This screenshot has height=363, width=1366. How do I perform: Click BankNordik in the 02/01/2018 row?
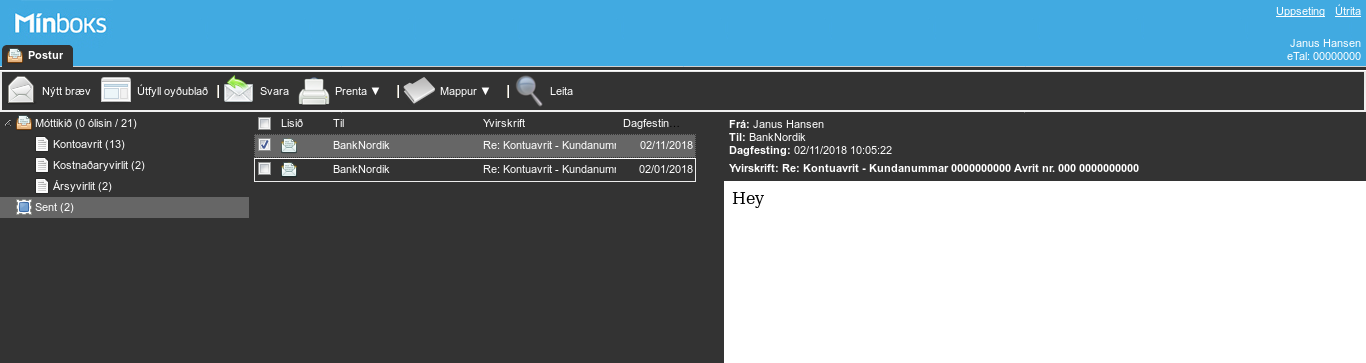pyautogui.click(x=361, y=169)
